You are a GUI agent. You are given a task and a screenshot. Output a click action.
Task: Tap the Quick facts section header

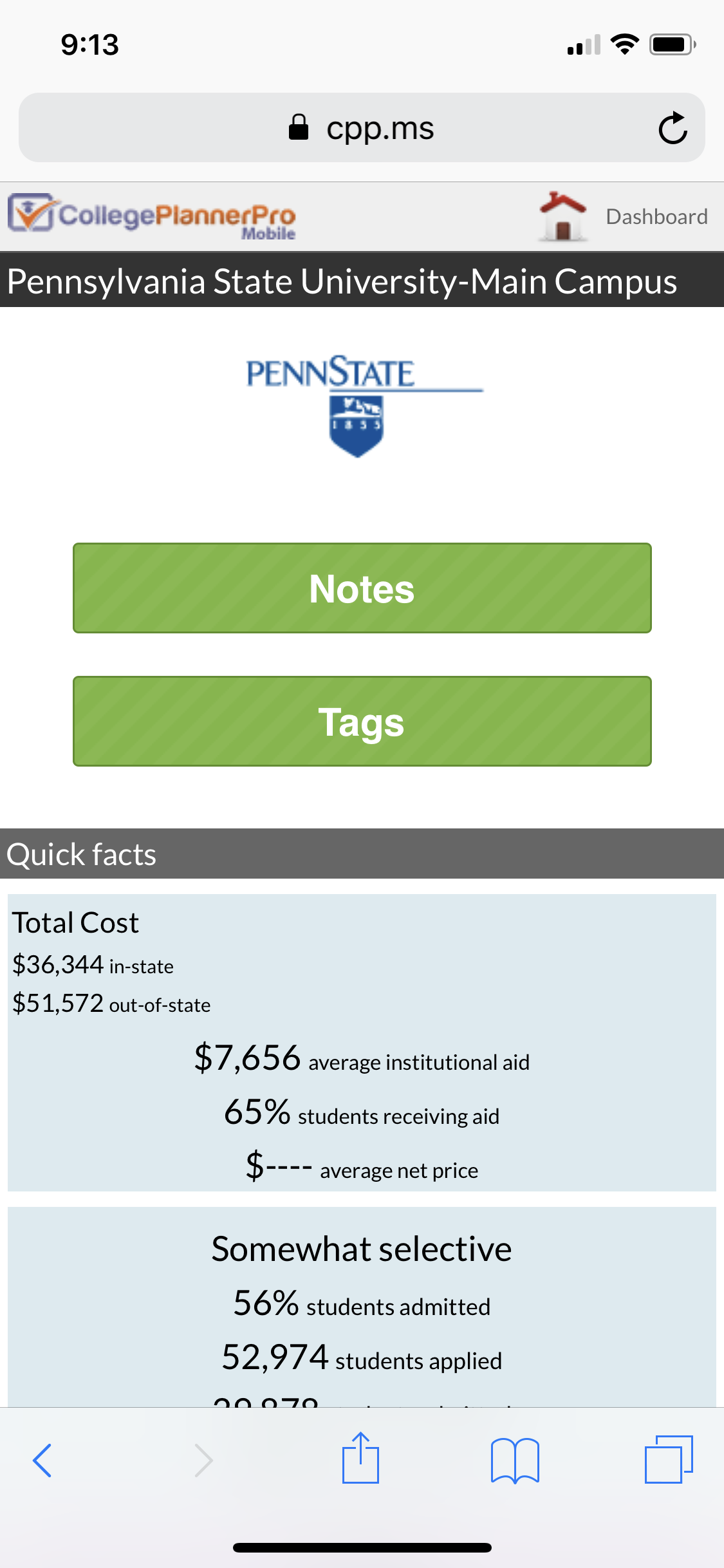click(362, 854)
